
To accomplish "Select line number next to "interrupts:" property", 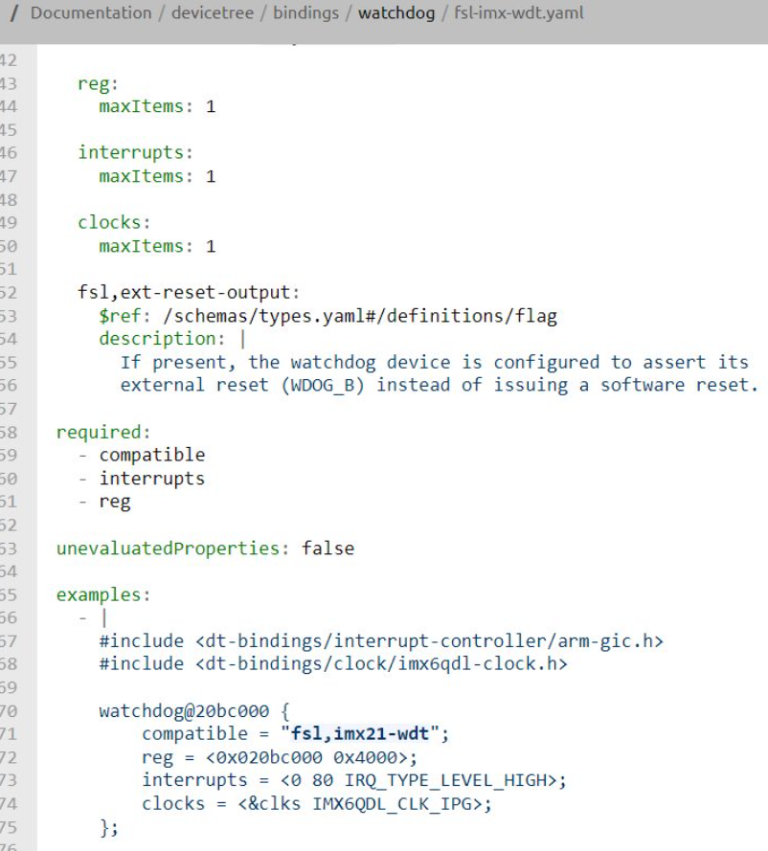I will tap(7, 153).
